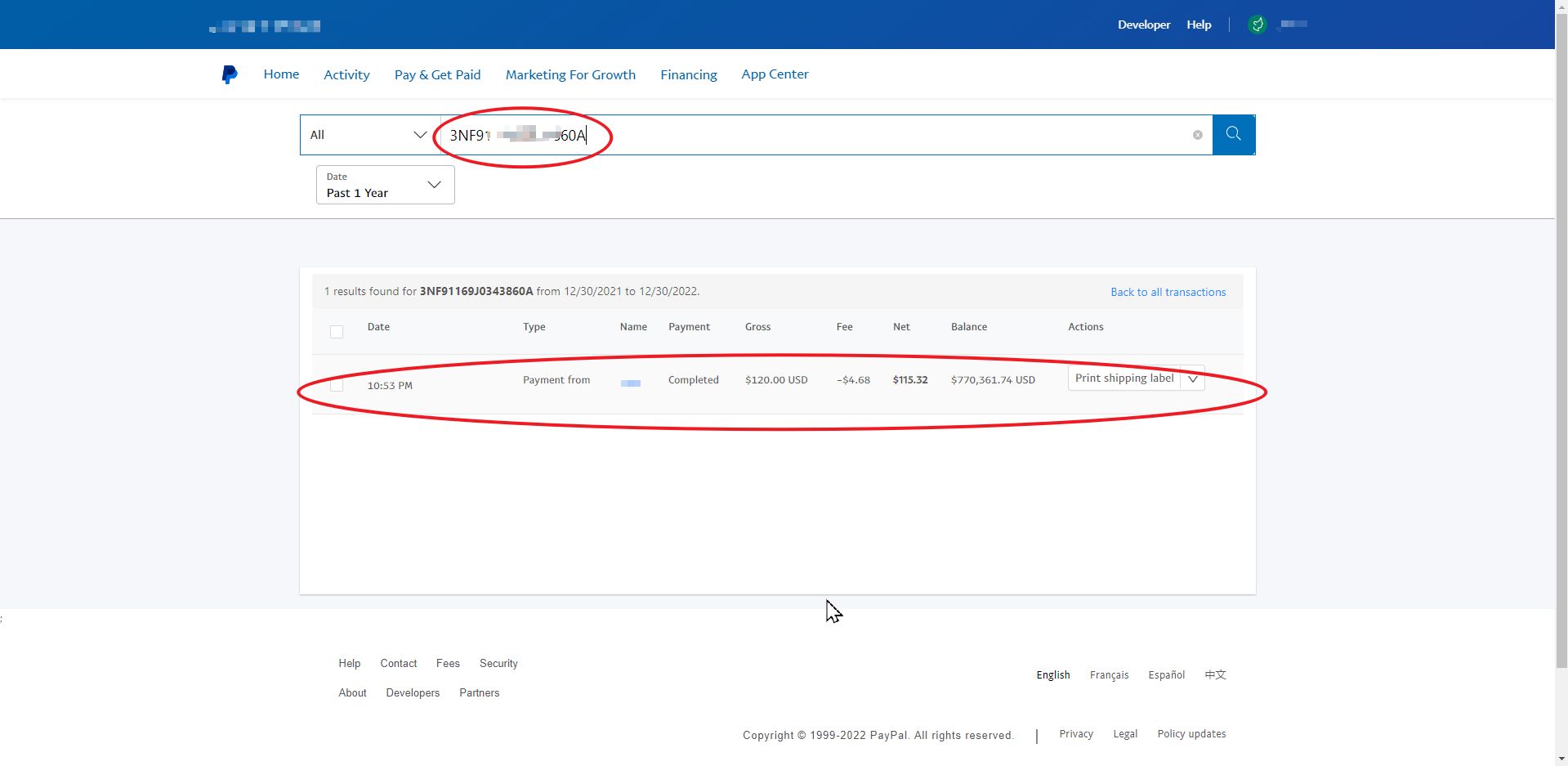Click Back to all transactions link

point(1168,292)
